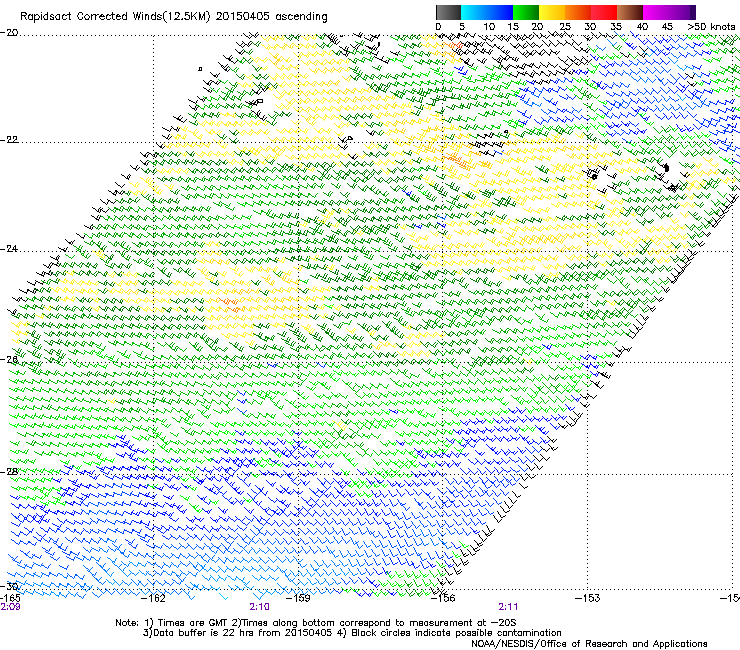Click the '-156' longitude axis label
740x650 pixels.
pyautogui.click(x=443, y=599)
